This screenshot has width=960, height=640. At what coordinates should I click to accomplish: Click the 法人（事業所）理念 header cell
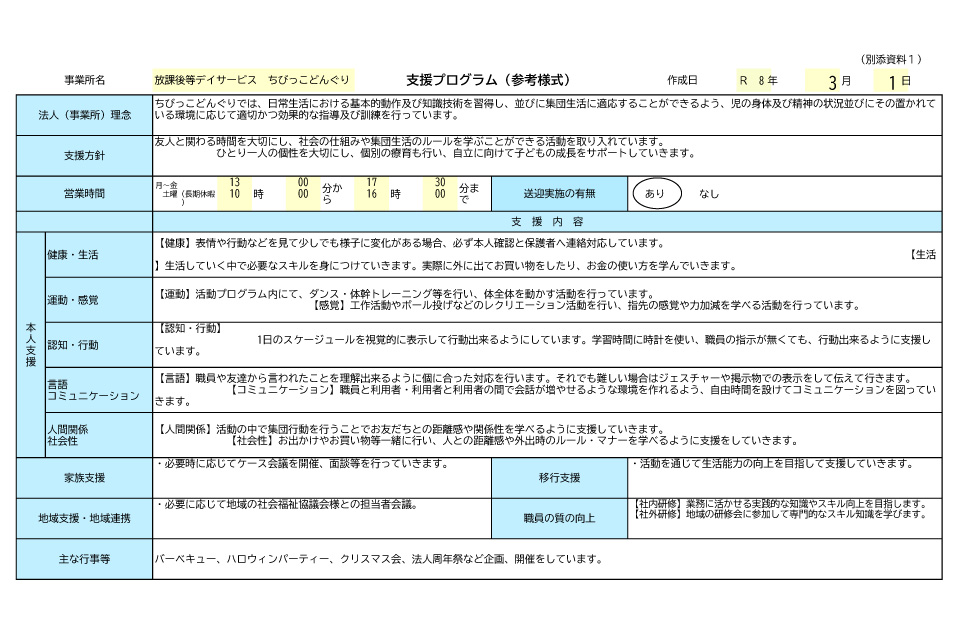(x=84, y=115)
